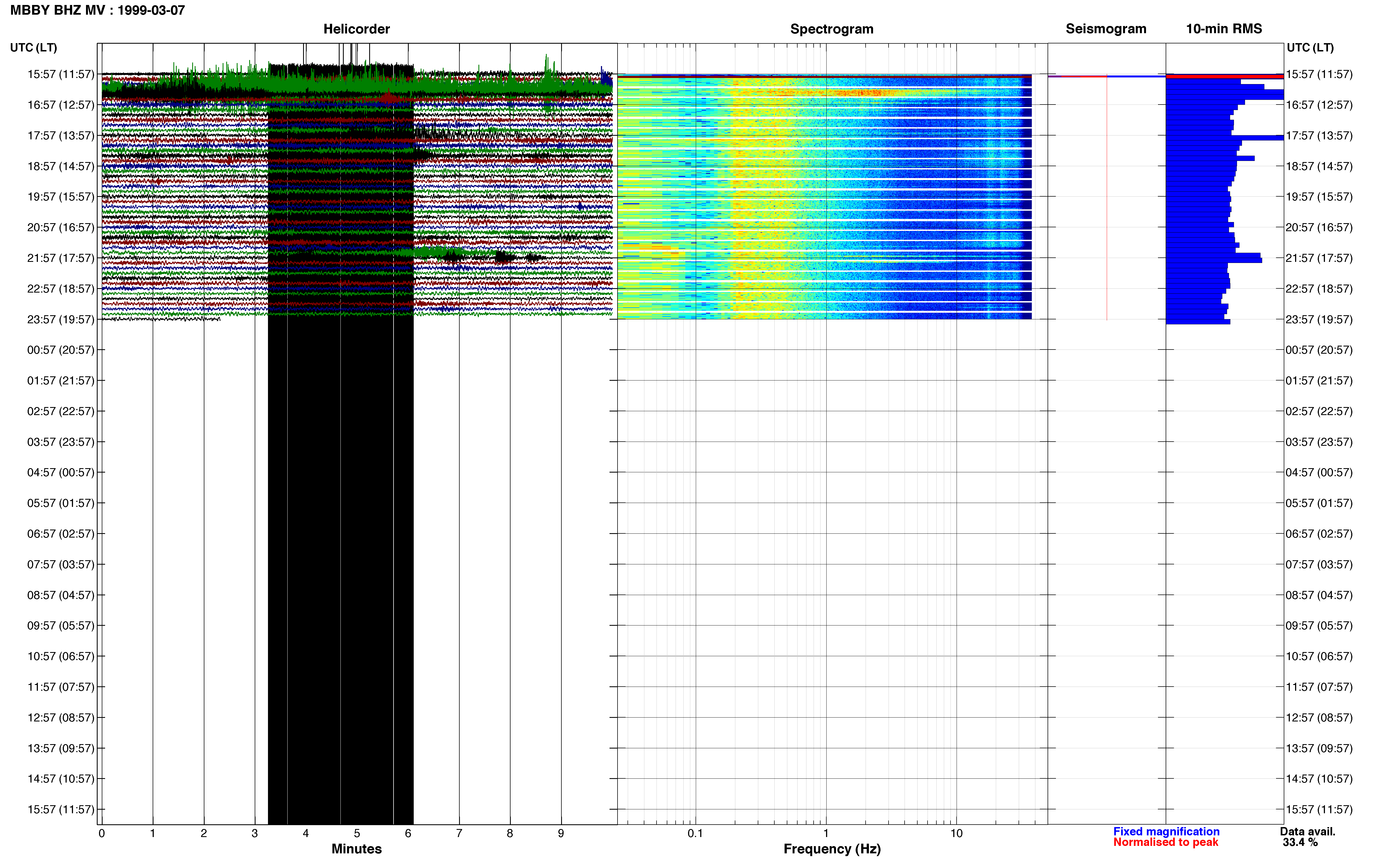Screen dimensions: 1388x868
Task: Click the left '06:57 (02:57)' time label
Action: coord(60,534)
